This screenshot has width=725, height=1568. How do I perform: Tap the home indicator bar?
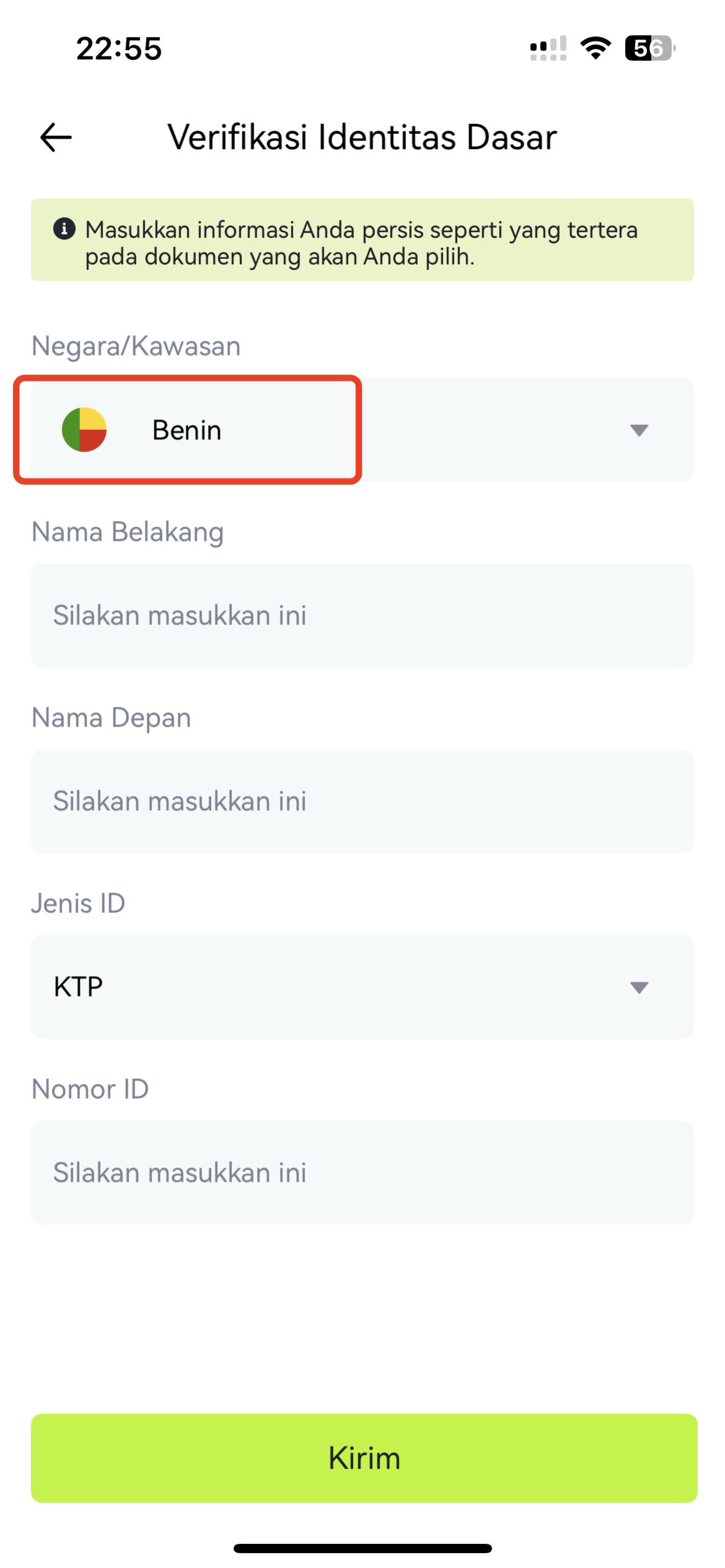(362, 1548)
